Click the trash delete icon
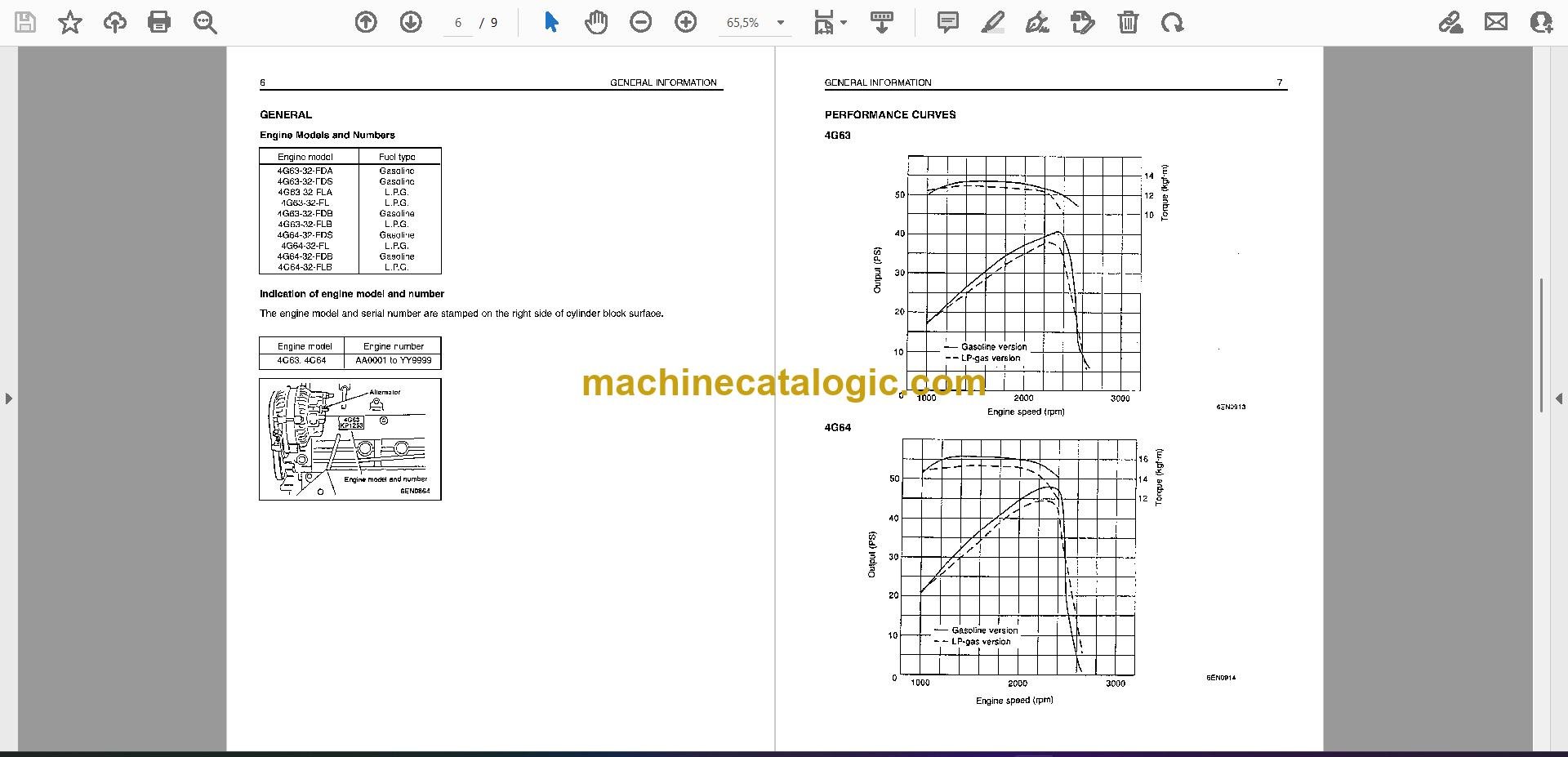Screen dimensions: 1568x757 click(1128, 23)
